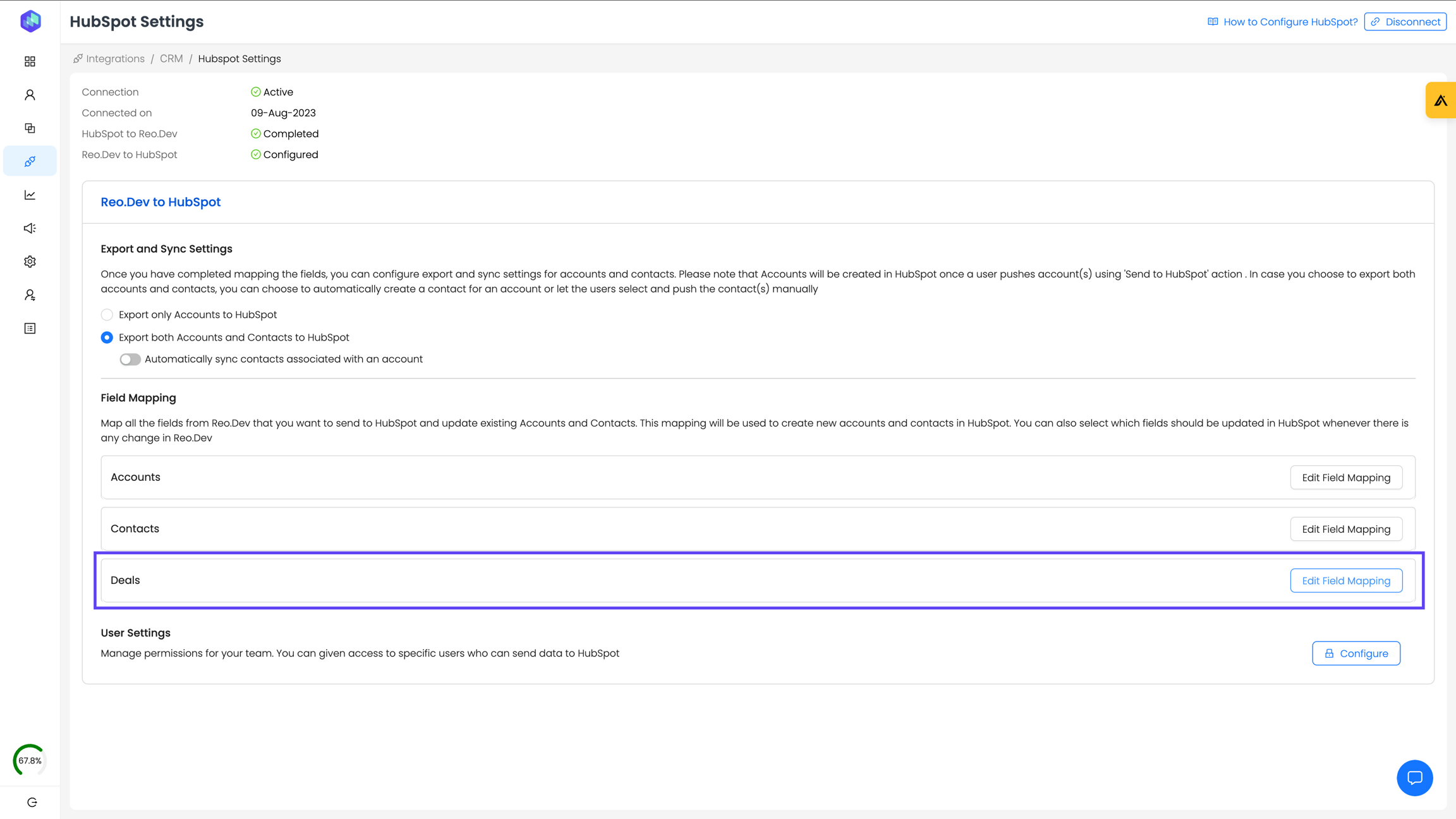Screen dimensions: 1456x819
Task: Select Export both Accounts and Contacts option
Action: pos(107,337)
